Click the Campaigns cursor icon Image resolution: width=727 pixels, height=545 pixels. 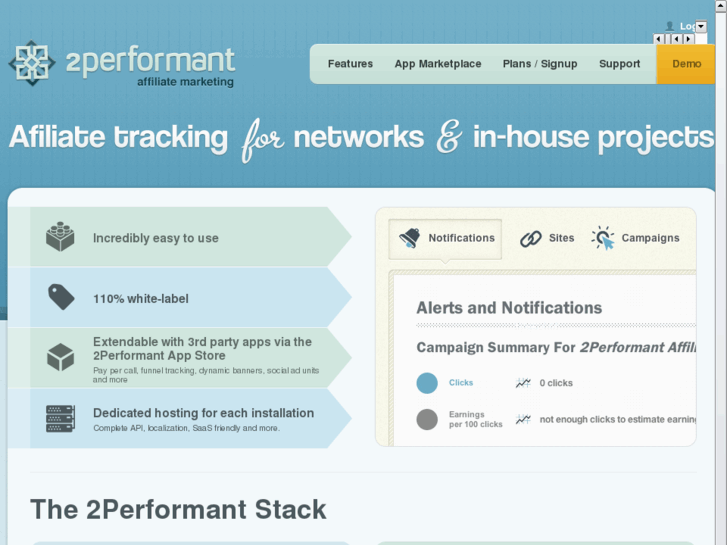coord(603,238)
